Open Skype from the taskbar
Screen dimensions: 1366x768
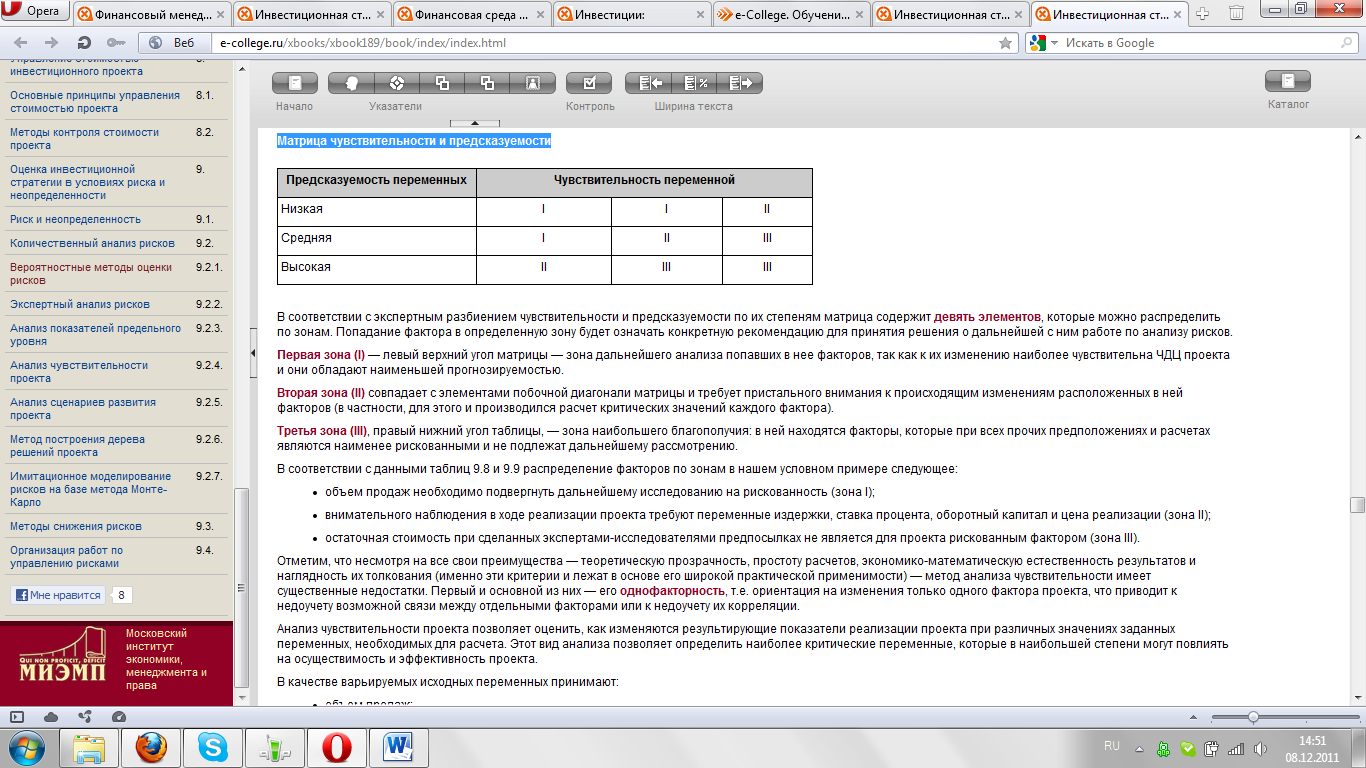(x=212, y=748)
